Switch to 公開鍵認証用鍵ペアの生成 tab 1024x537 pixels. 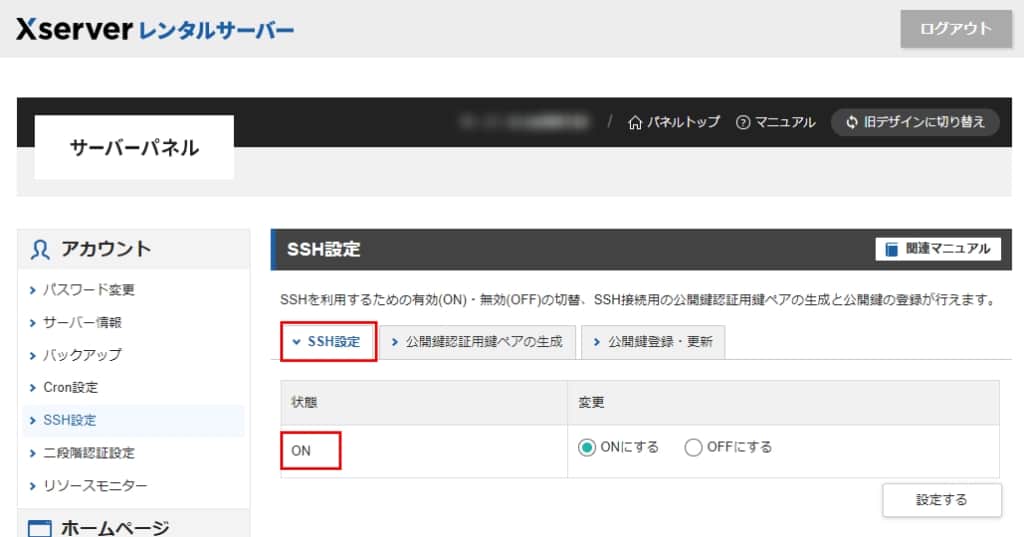[477, 342]
